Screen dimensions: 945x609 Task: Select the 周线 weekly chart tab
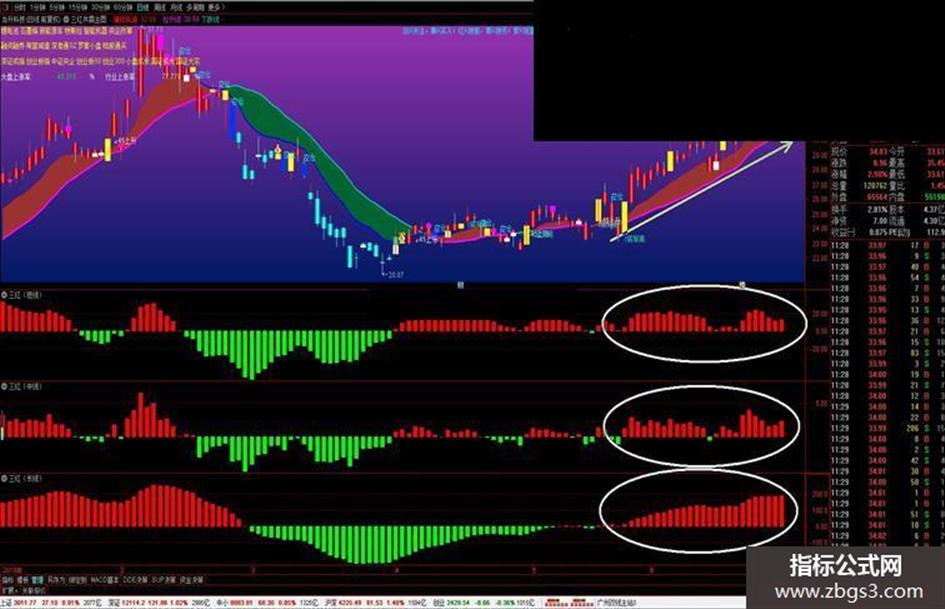click(x=159, y=7)
